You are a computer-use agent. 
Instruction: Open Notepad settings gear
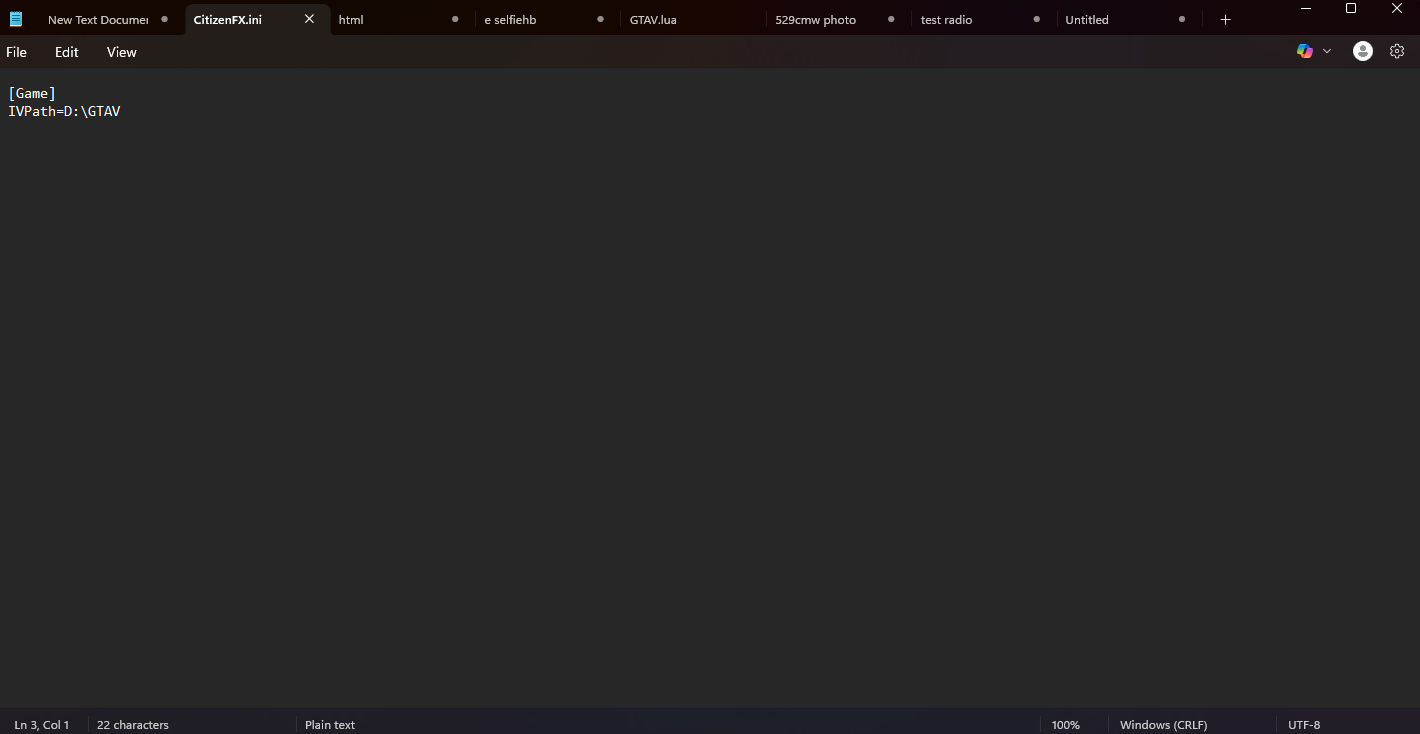tap(1397, 51)
